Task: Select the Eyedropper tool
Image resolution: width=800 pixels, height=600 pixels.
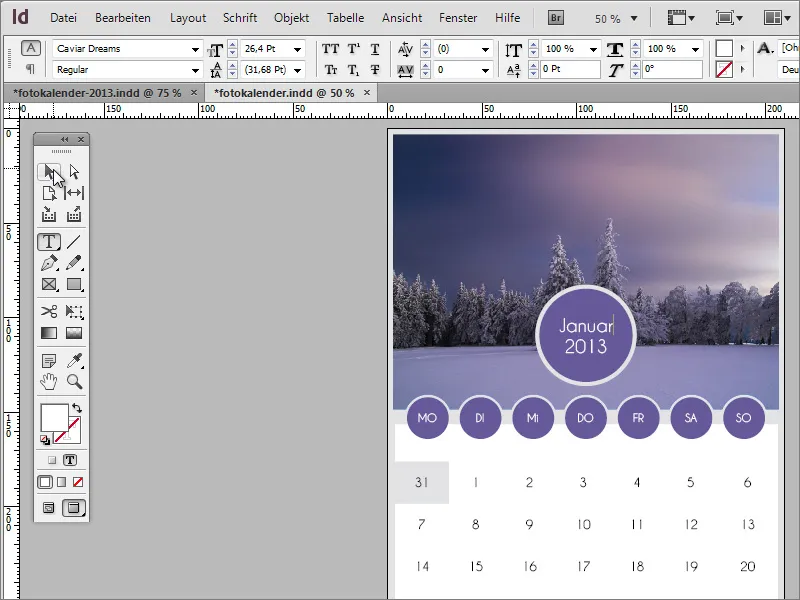Action: 74,361
